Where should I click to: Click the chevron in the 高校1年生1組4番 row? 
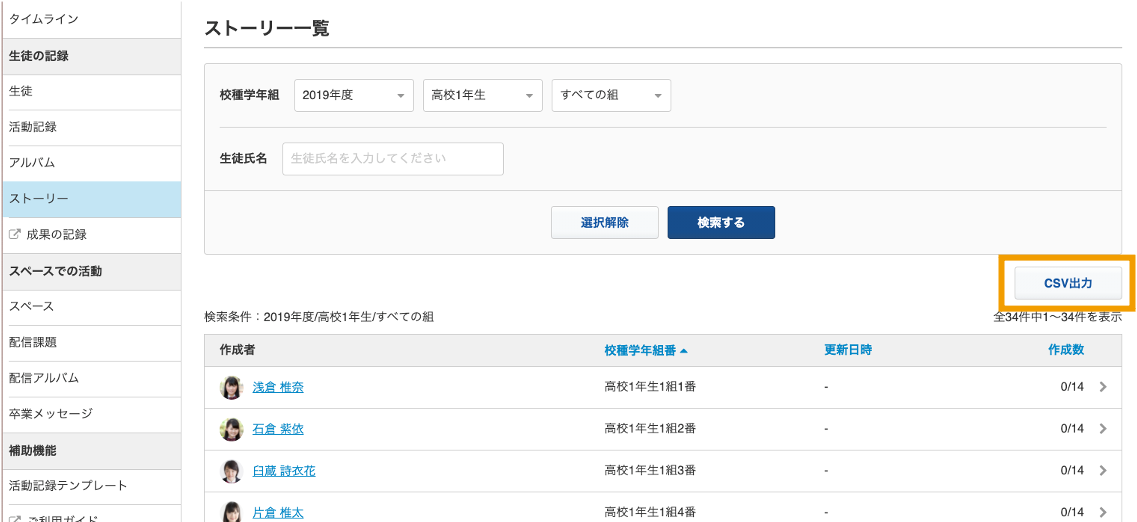coord(1103,513)
